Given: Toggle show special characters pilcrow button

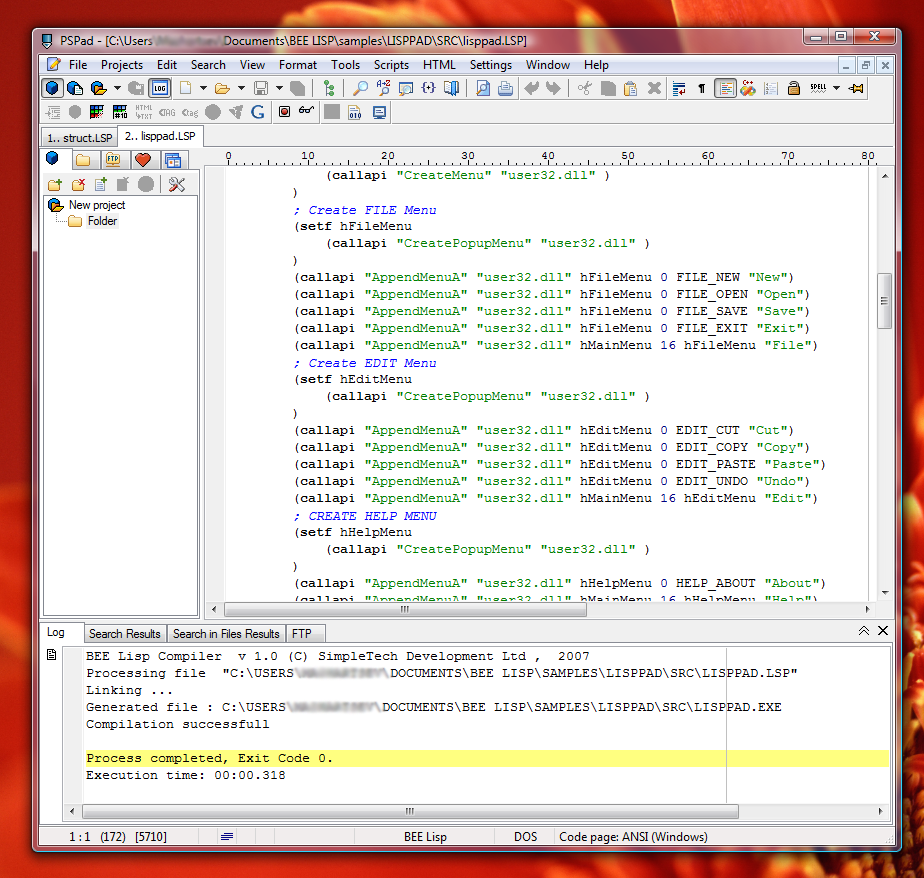Looking at the screenshot, I should coord(702,88).
